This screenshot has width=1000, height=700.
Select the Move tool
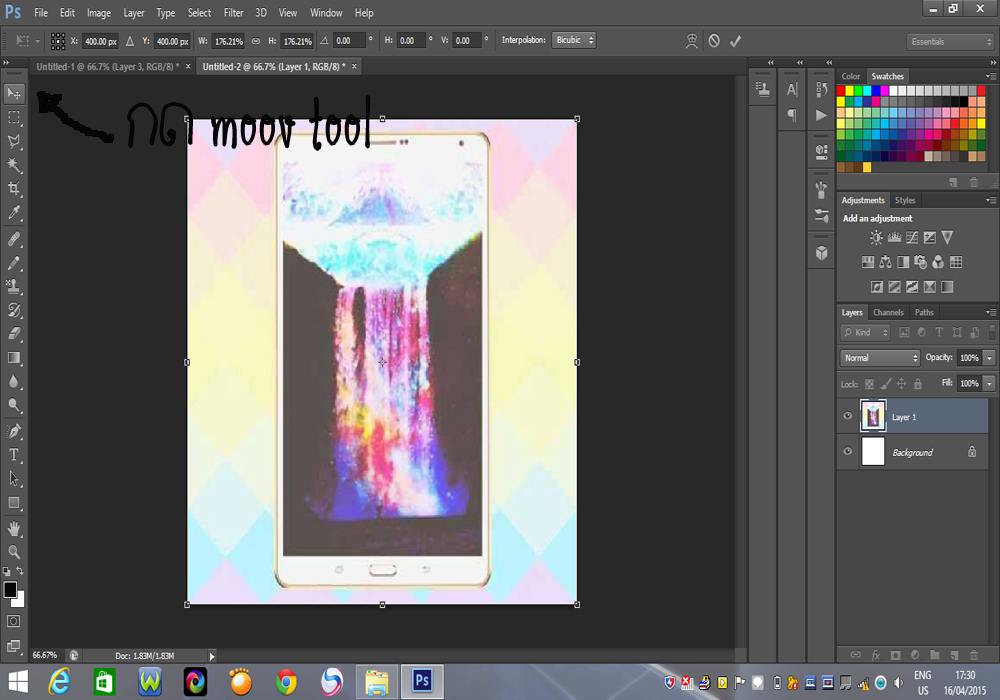click(x=14, y=93)
